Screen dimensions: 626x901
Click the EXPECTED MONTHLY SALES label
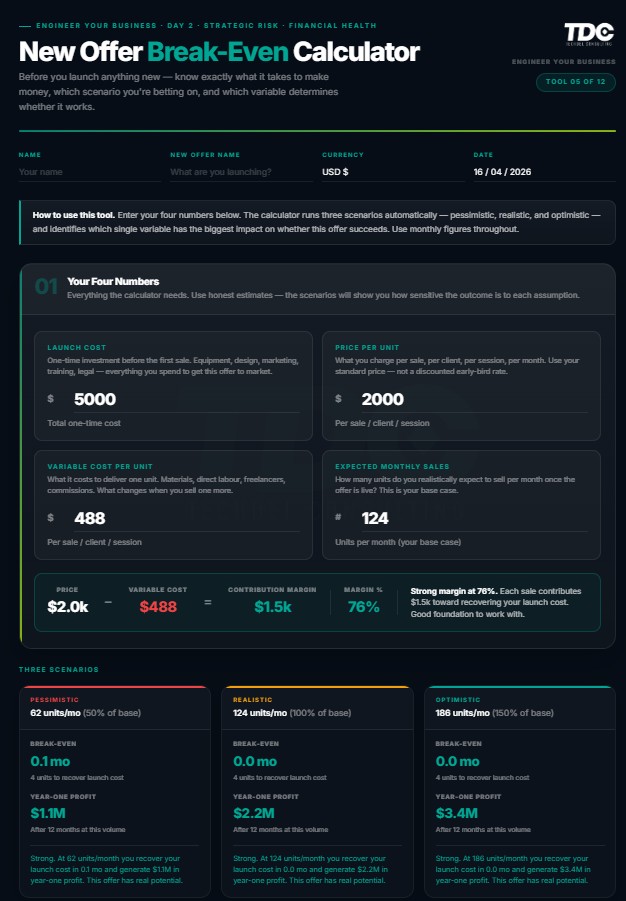pyautogui.click(x=392, y=467)
